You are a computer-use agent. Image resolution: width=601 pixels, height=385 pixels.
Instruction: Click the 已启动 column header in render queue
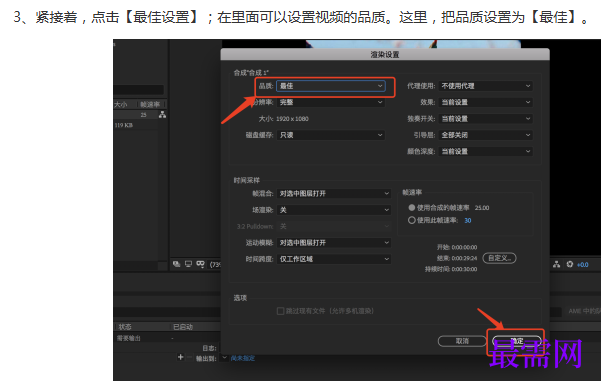click(x=183, y=327)
